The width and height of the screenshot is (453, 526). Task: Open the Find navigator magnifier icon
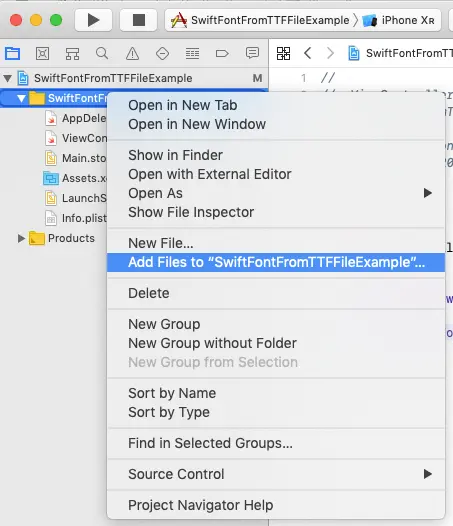tap(102, 53)
